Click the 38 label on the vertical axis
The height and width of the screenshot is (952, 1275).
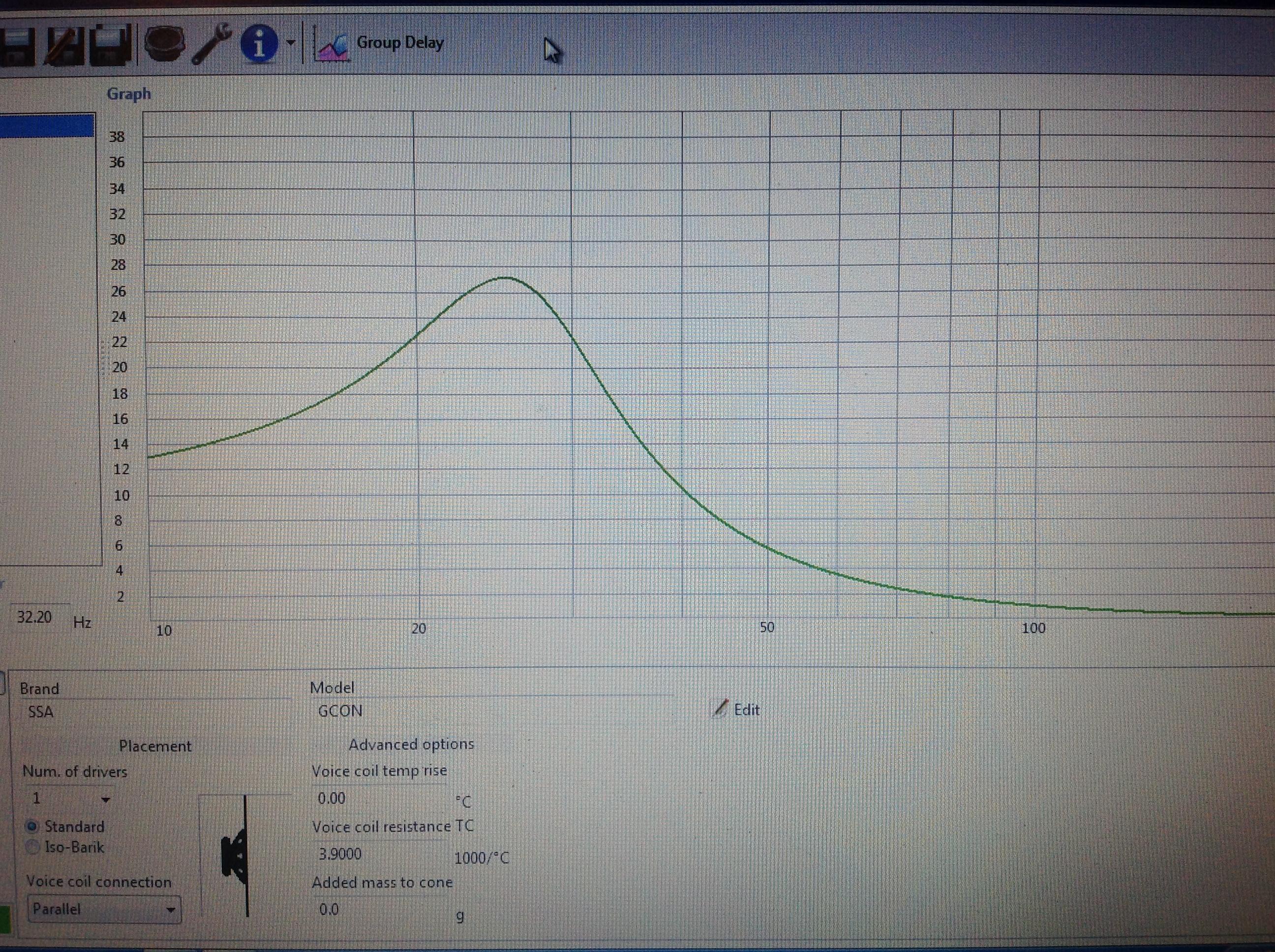point(117,137)
